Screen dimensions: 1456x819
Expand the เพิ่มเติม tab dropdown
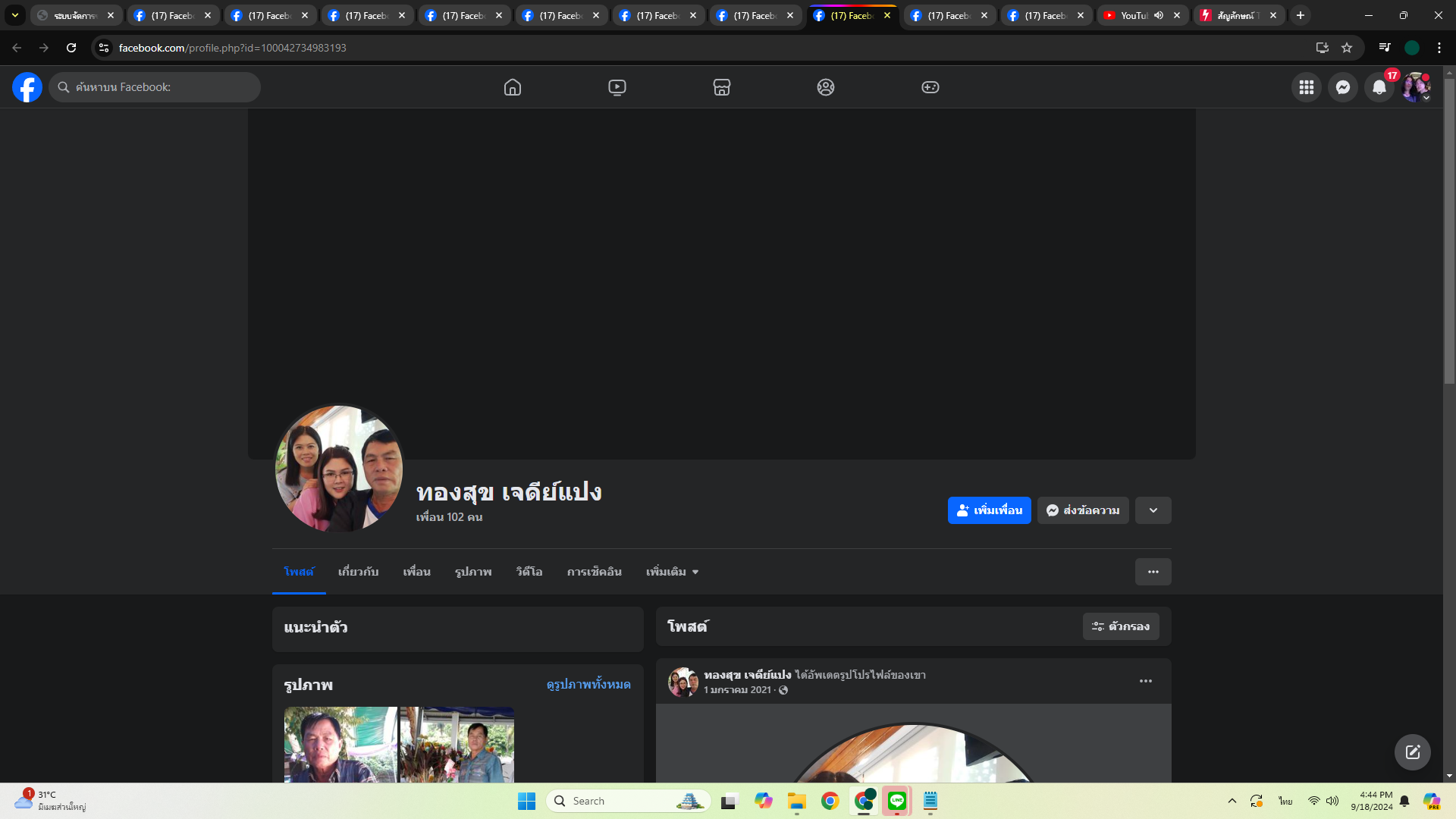672,572
